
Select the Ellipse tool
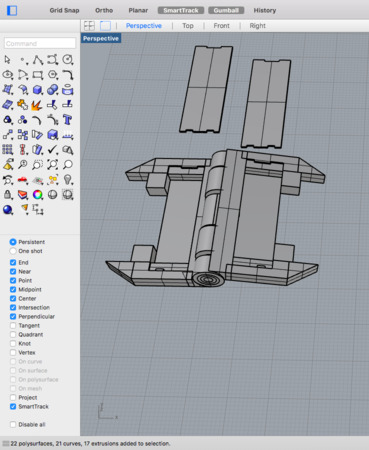point(7,75)
